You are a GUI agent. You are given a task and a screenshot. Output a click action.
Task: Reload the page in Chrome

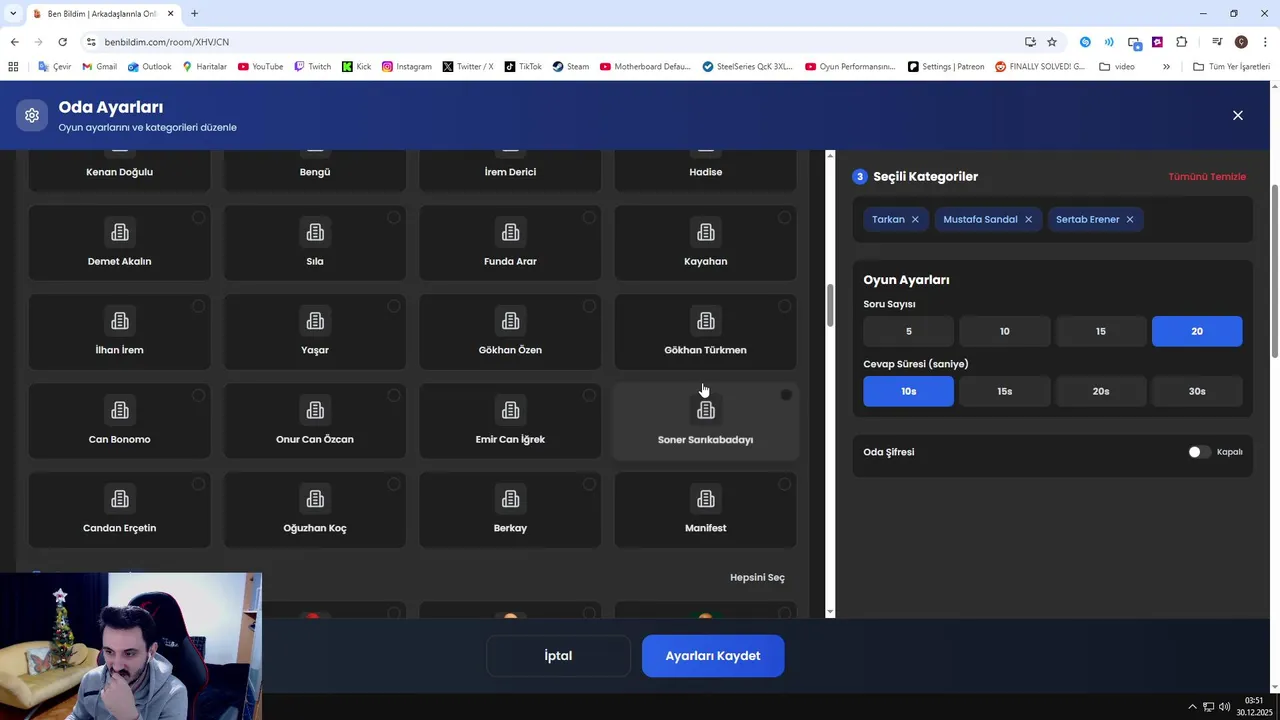coord(62,42)
